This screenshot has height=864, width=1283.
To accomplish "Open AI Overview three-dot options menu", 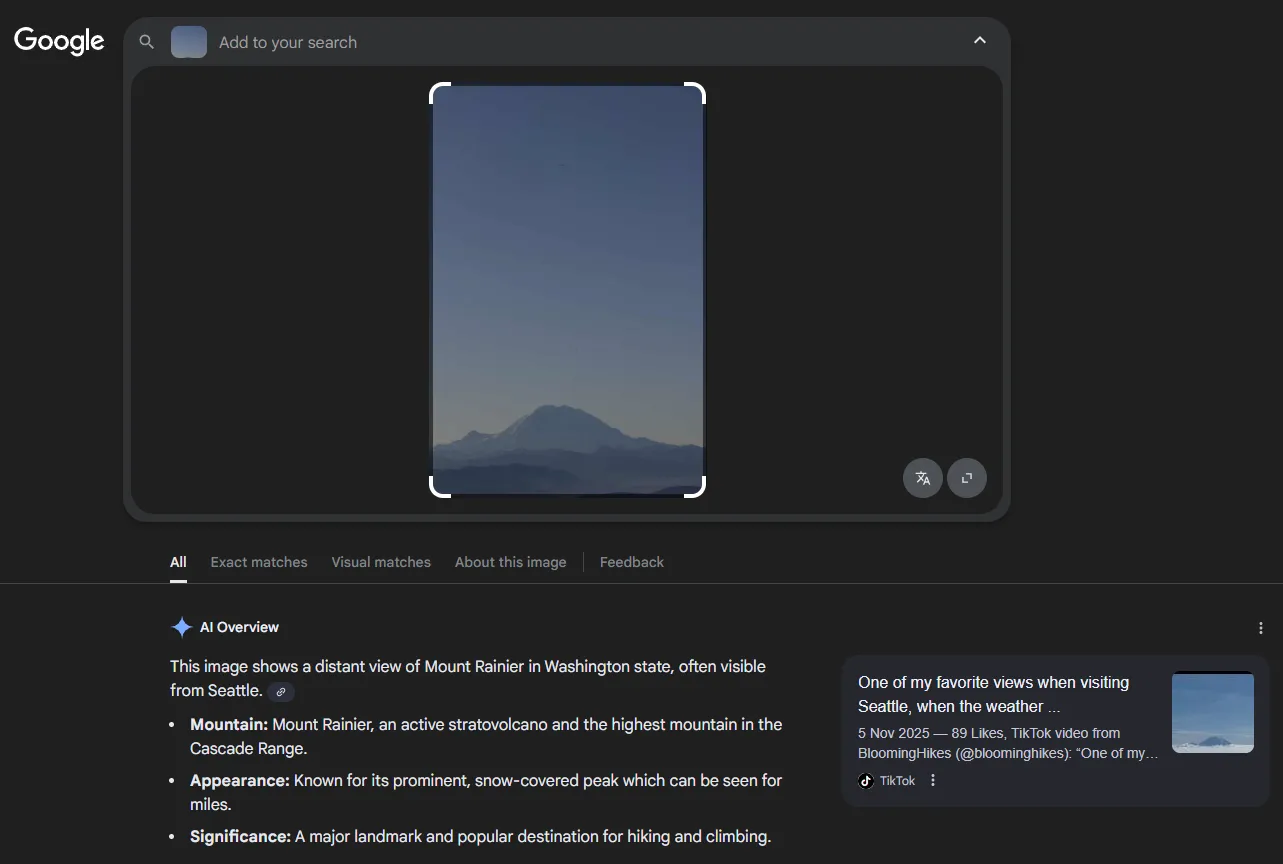I will coord(1260,628).
